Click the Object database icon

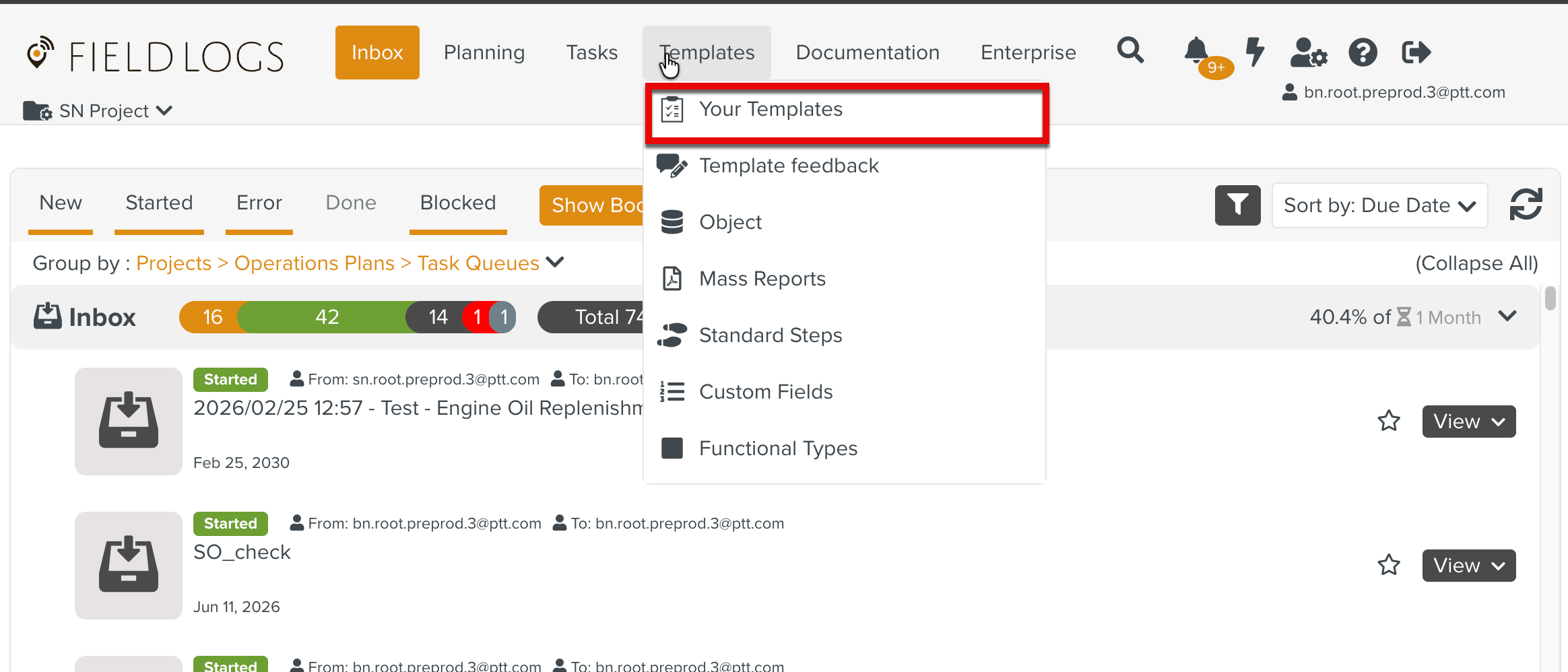(672, 222)
